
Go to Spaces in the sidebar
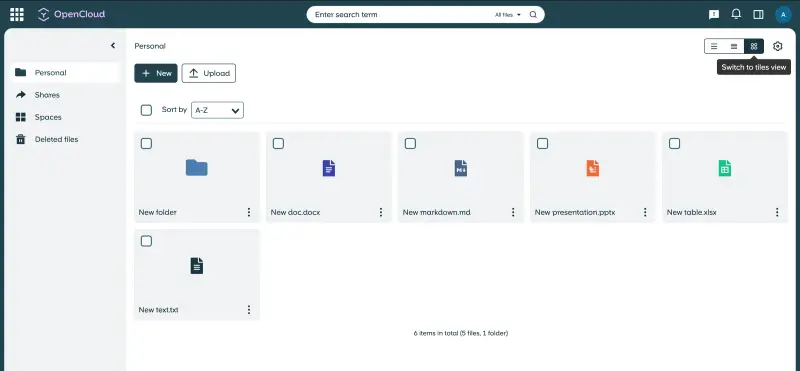click(66, 117)
